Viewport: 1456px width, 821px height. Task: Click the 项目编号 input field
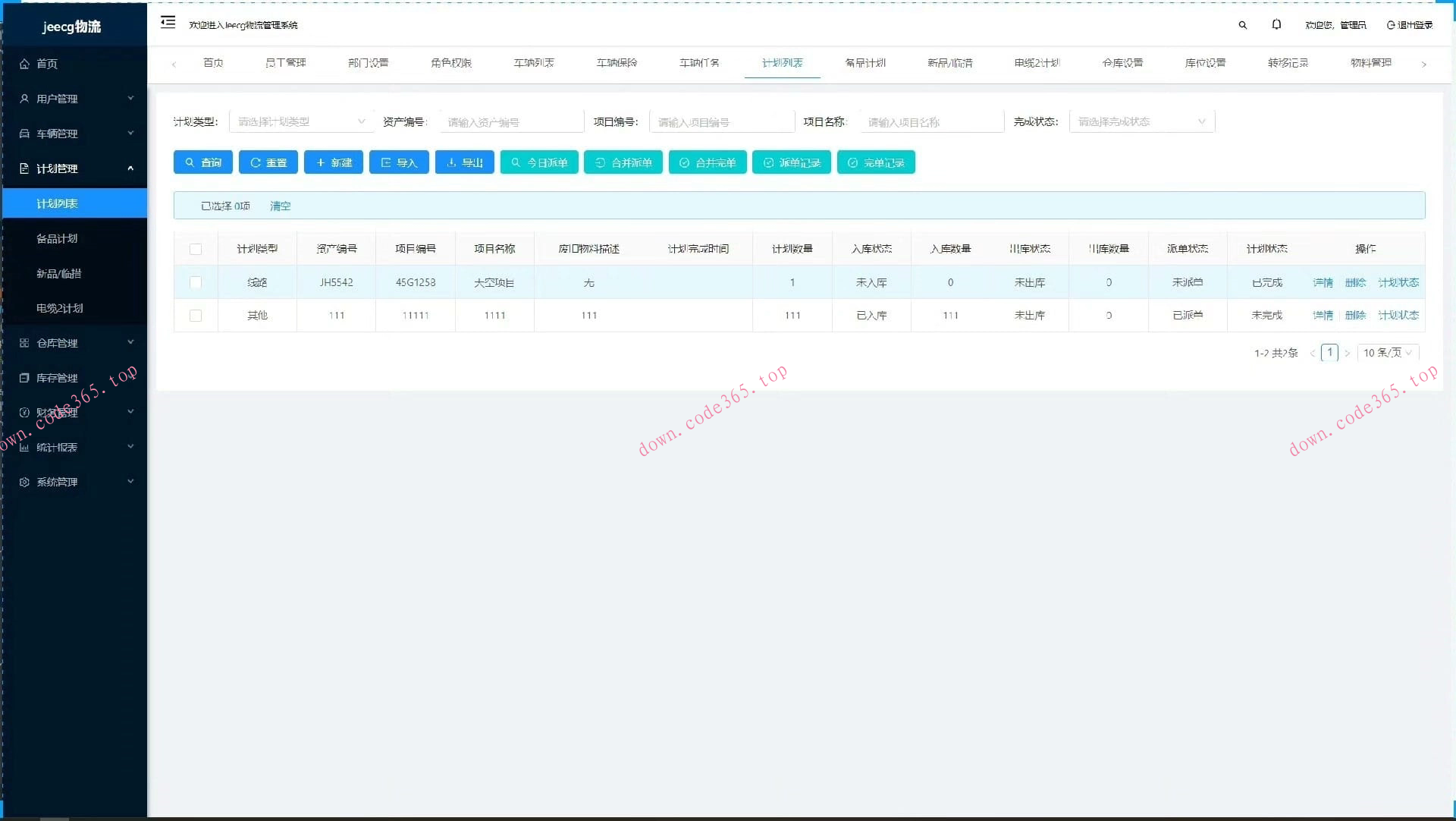point(721,122)
